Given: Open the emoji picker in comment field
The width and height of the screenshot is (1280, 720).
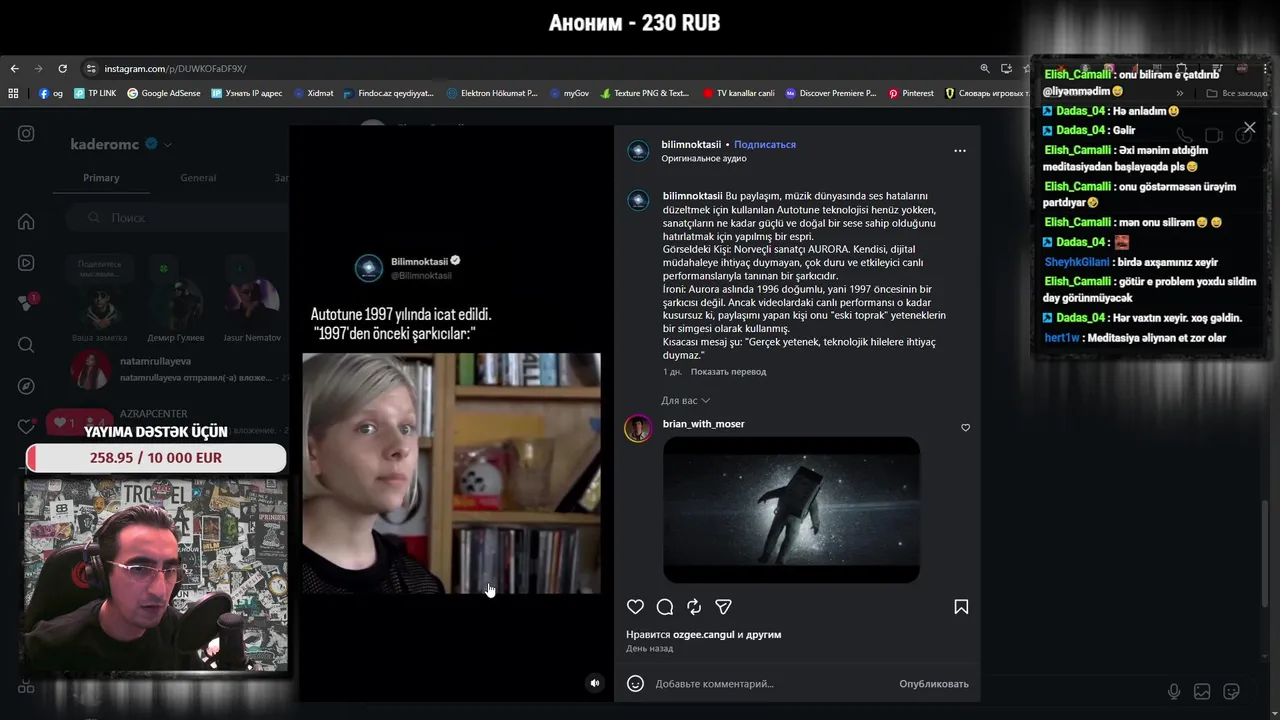Looking at the screenshot, I should pos(635,684).
